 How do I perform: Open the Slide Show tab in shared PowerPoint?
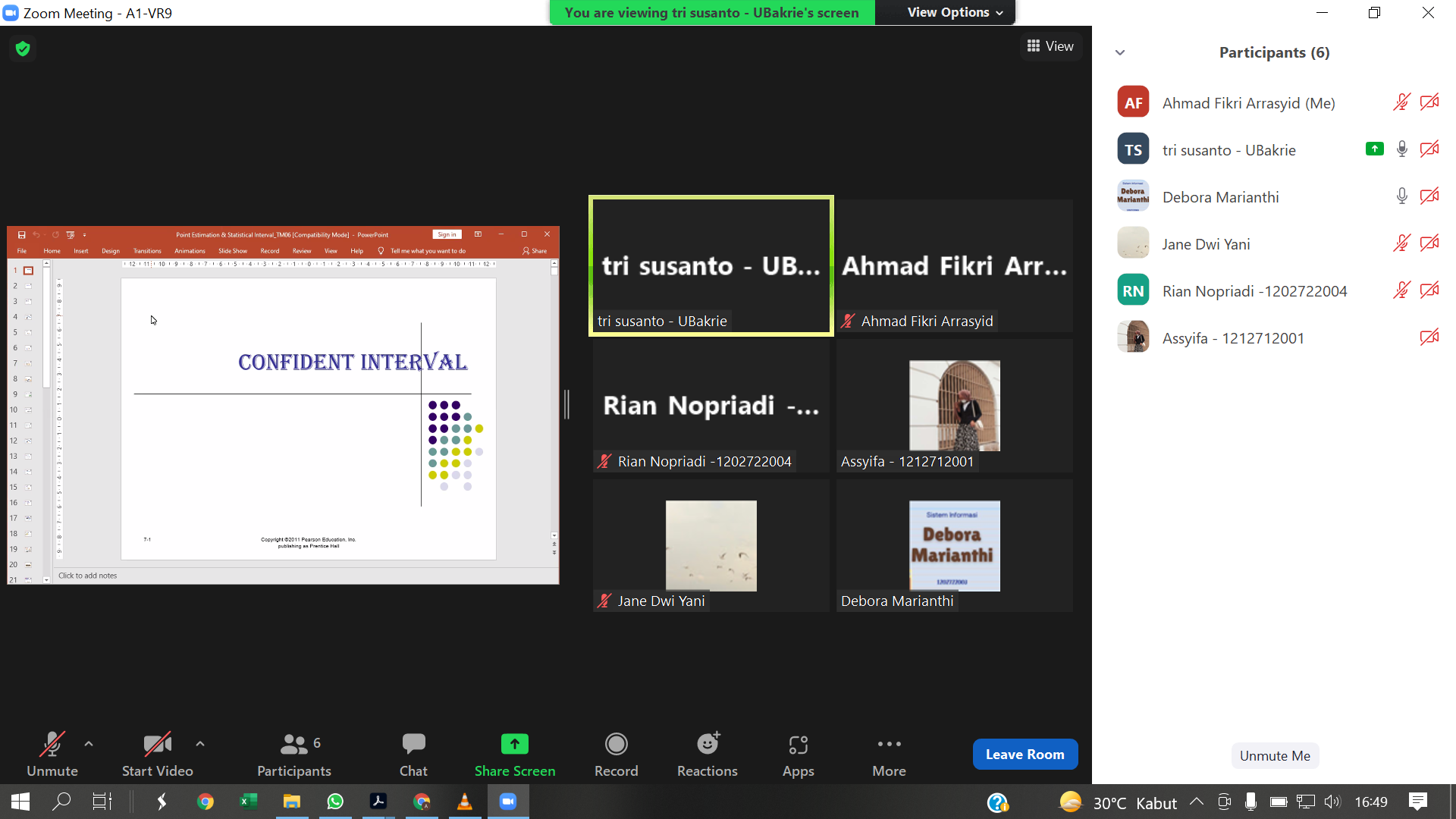click(x=233, y=251)
